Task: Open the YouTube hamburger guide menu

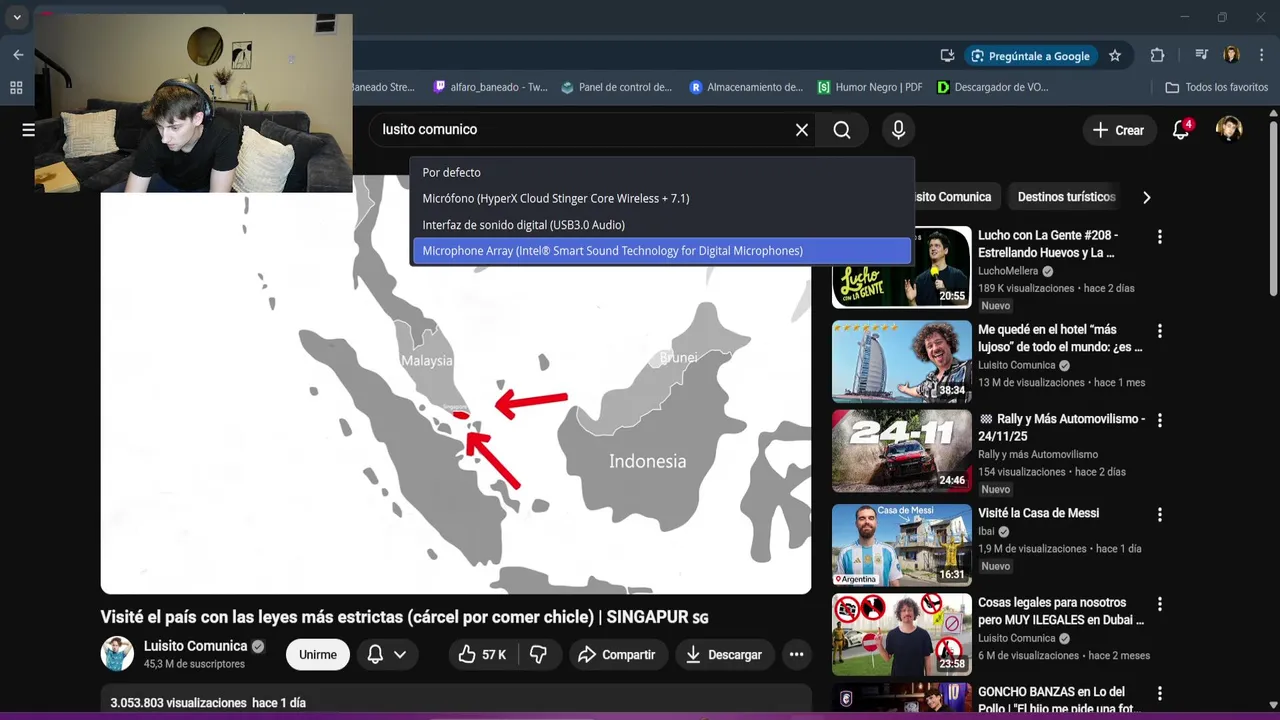Action: pos(28,130)
